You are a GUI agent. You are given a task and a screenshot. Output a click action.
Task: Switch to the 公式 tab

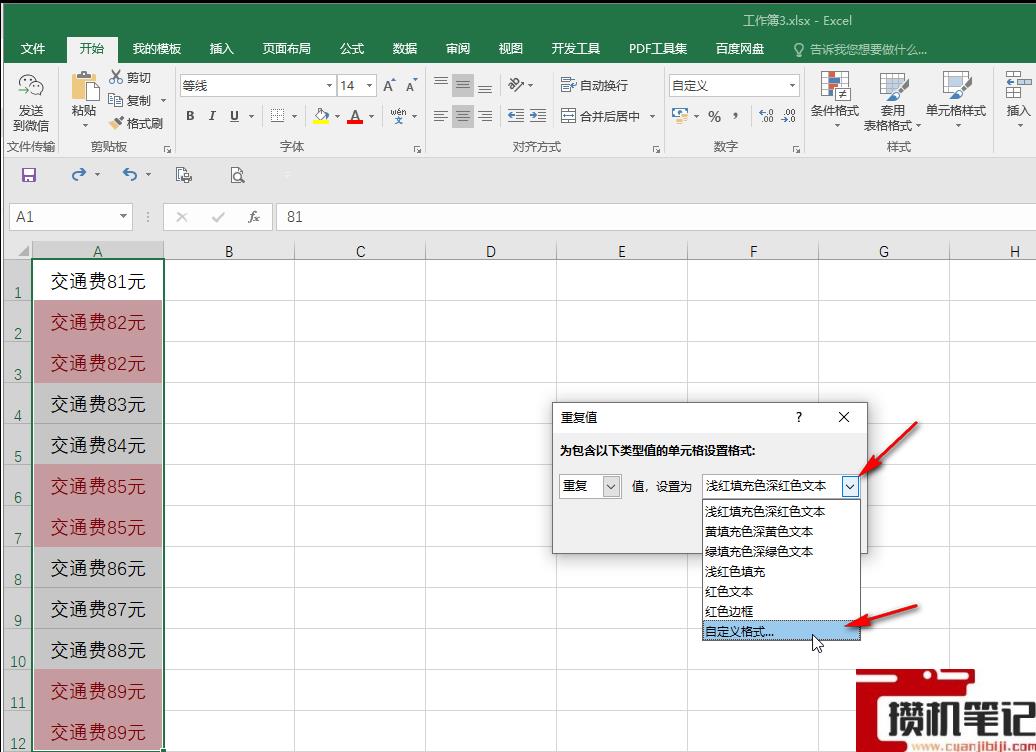coord(352,48)
